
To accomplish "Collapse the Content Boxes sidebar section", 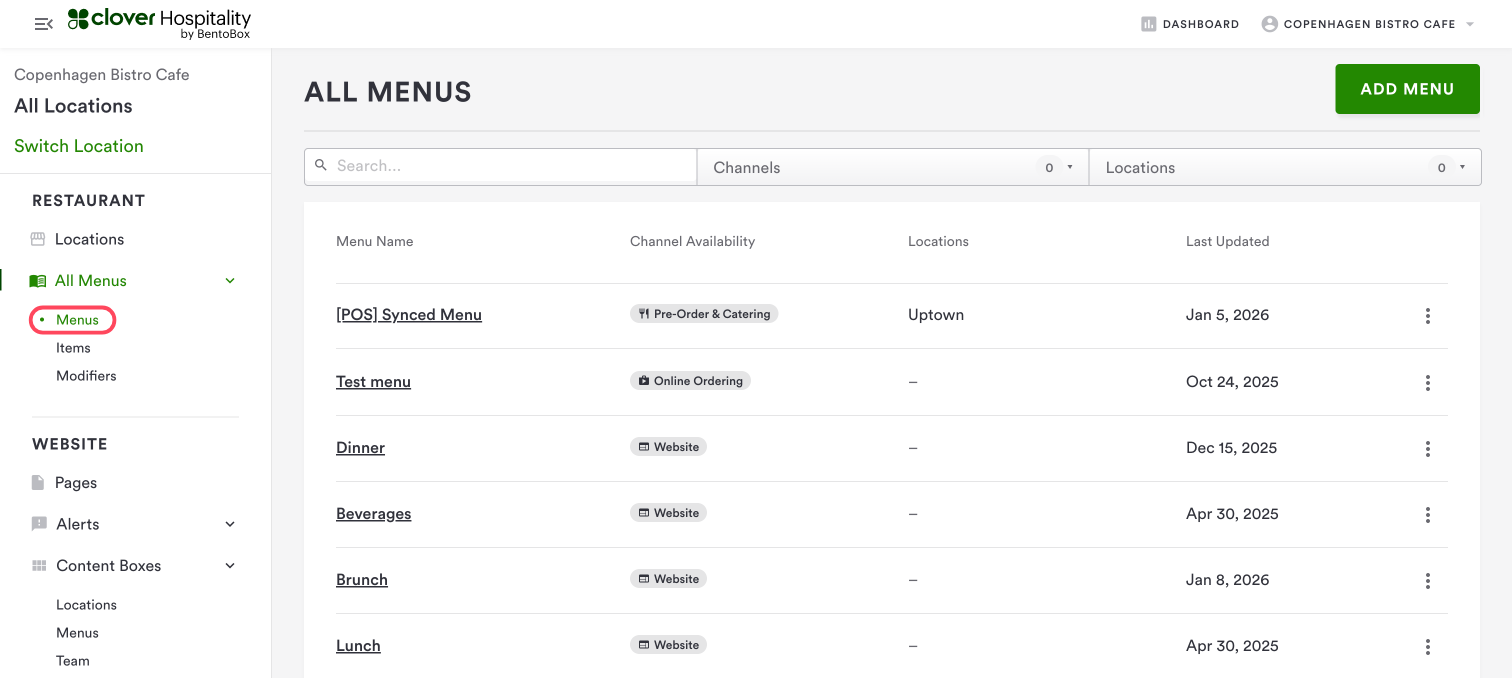I will pyautogui.click(x=230, y=566).
